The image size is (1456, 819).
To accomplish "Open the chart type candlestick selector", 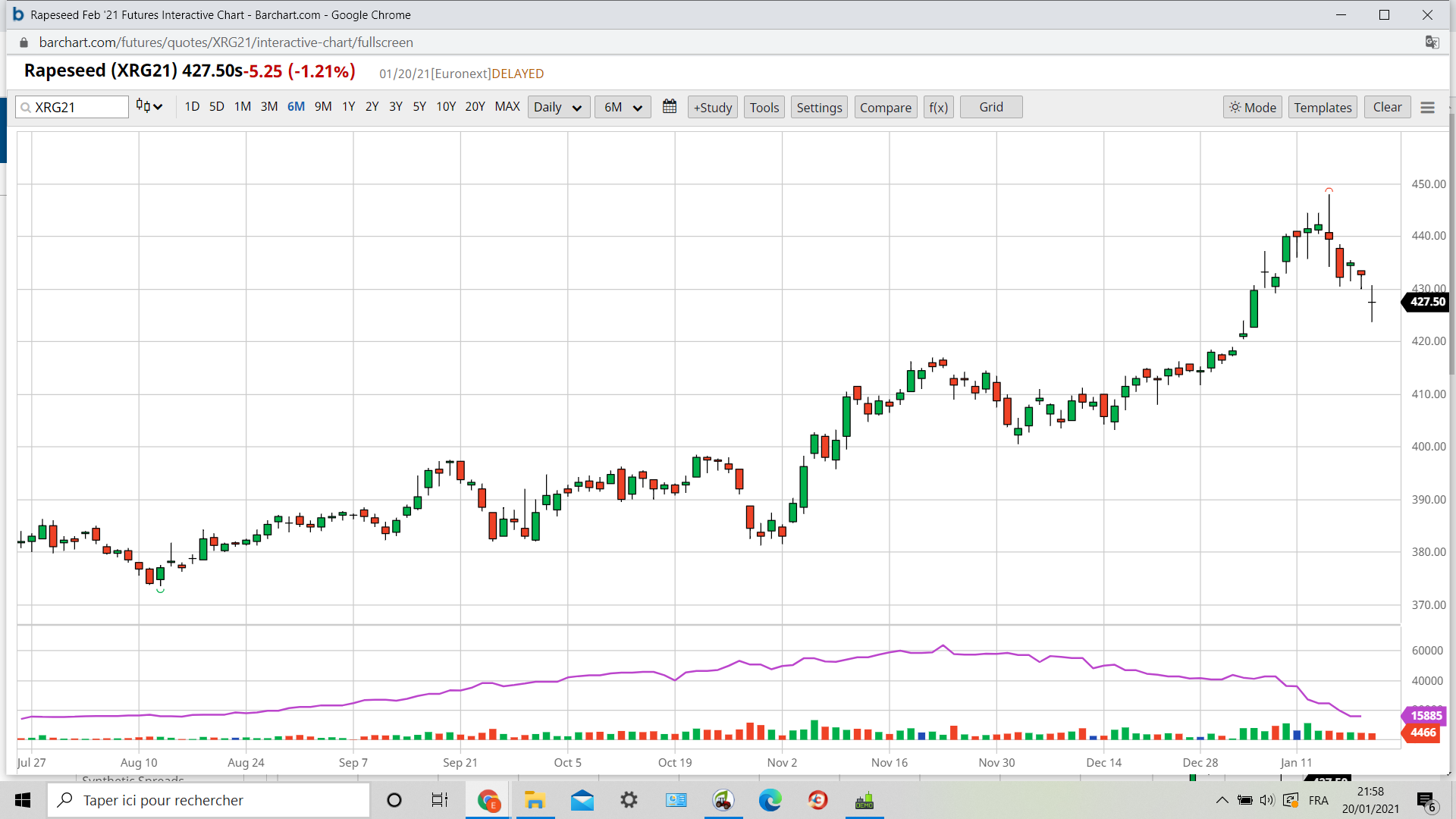I will point(149,107).
